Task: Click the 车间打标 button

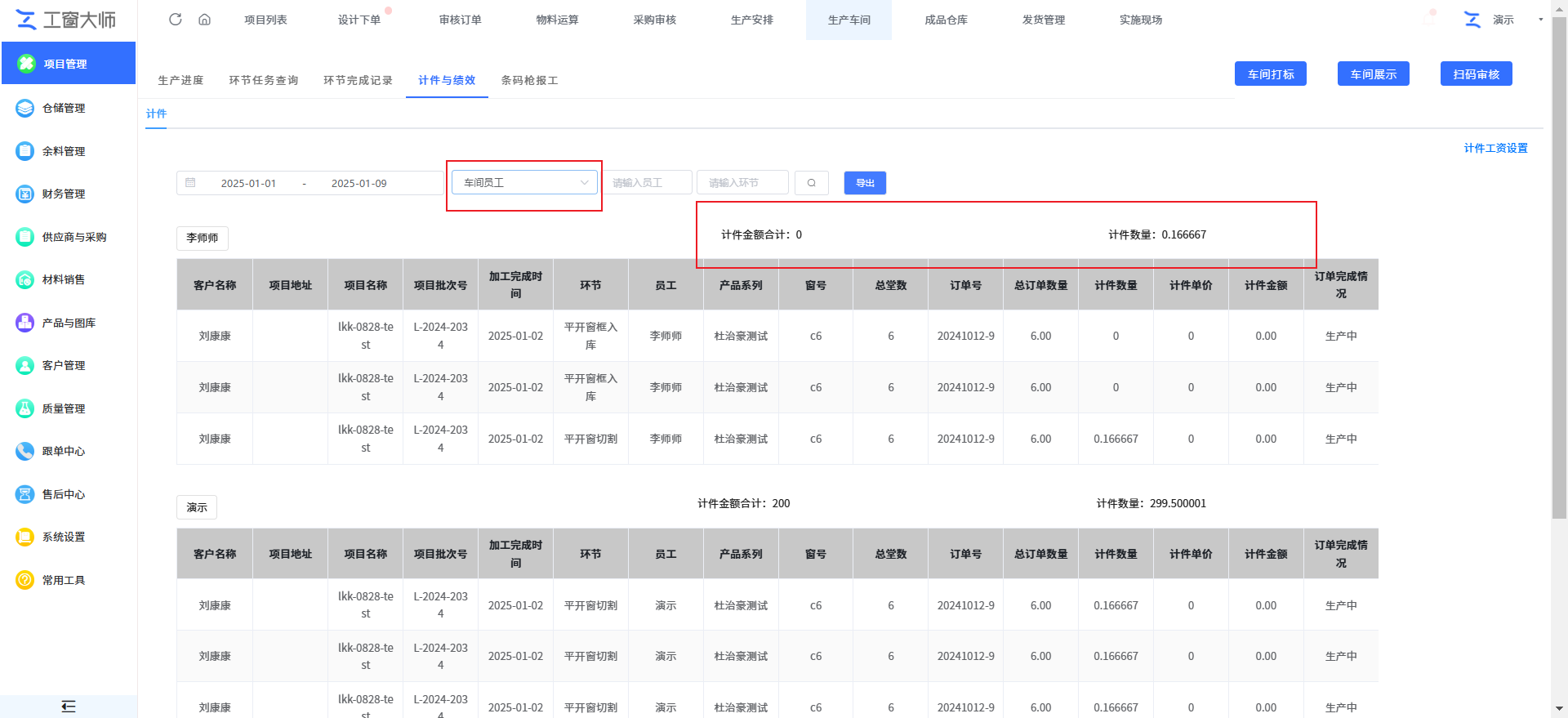Action: click(1270, 74)
